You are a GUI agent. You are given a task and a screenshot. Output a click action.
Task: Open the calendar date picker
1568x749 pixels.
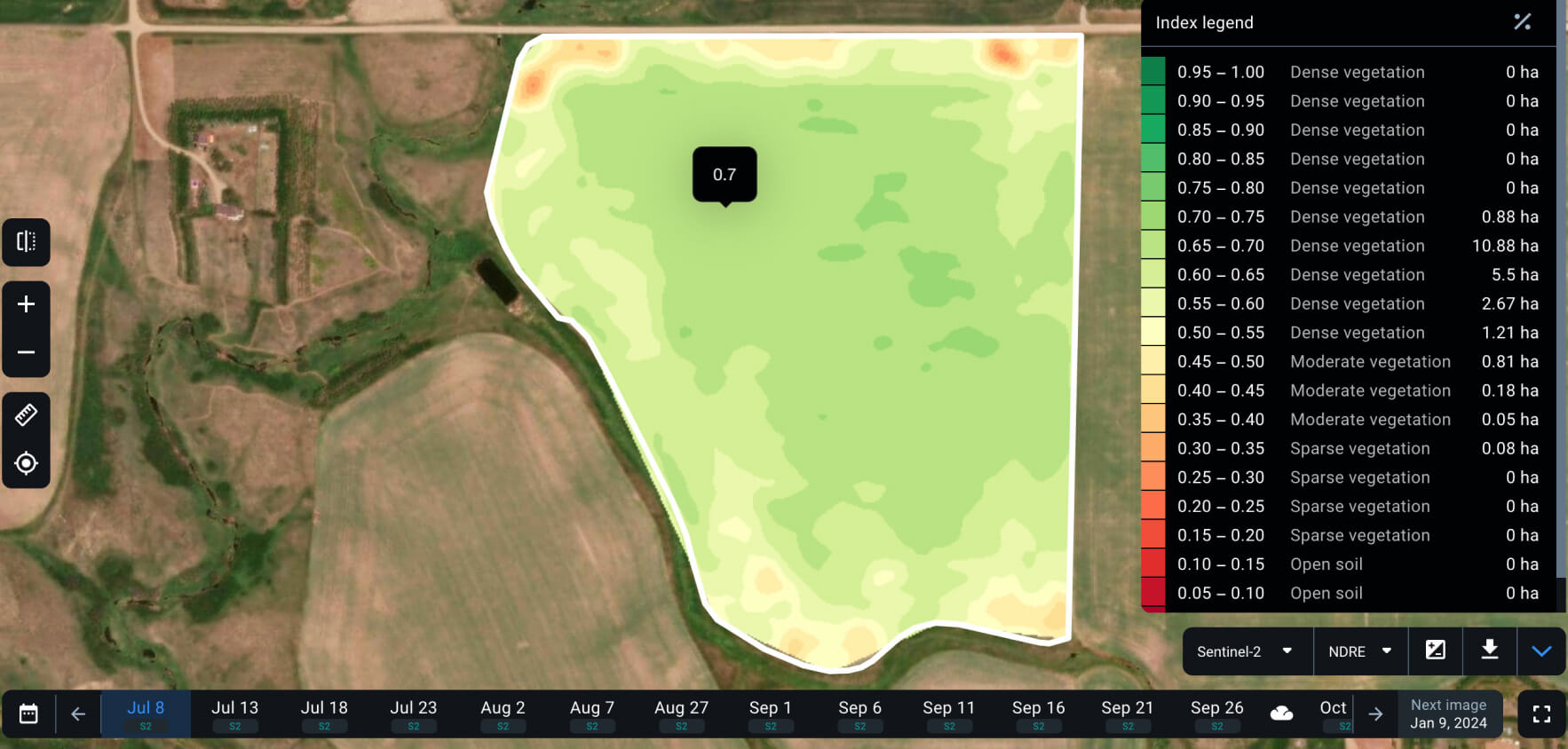click(28, 714)
